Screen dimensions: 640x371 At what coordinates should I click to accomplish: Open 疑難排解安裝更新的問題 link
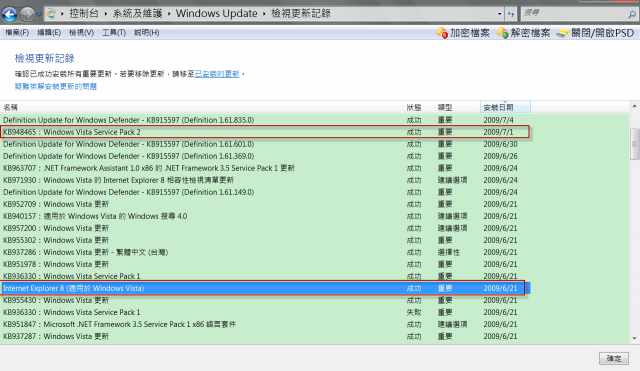click(56, 87)
